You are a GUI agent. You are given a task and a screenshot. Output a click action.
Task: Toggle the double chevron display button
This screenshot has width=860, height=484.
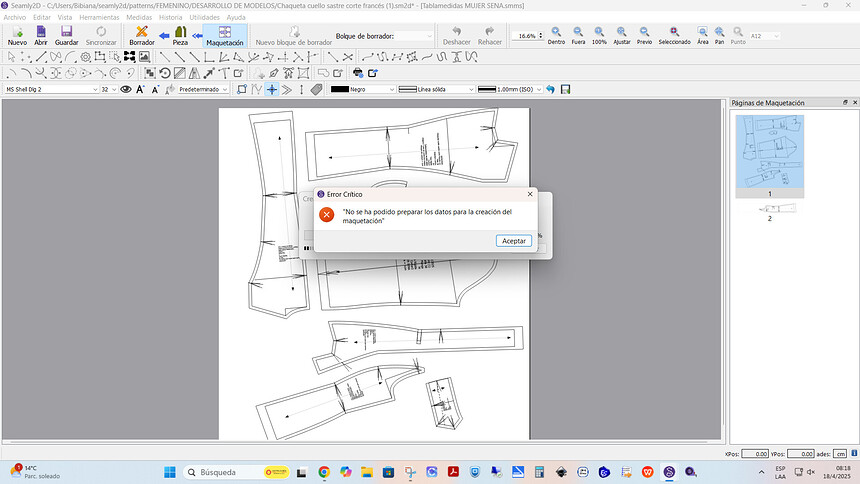[286, 89]
